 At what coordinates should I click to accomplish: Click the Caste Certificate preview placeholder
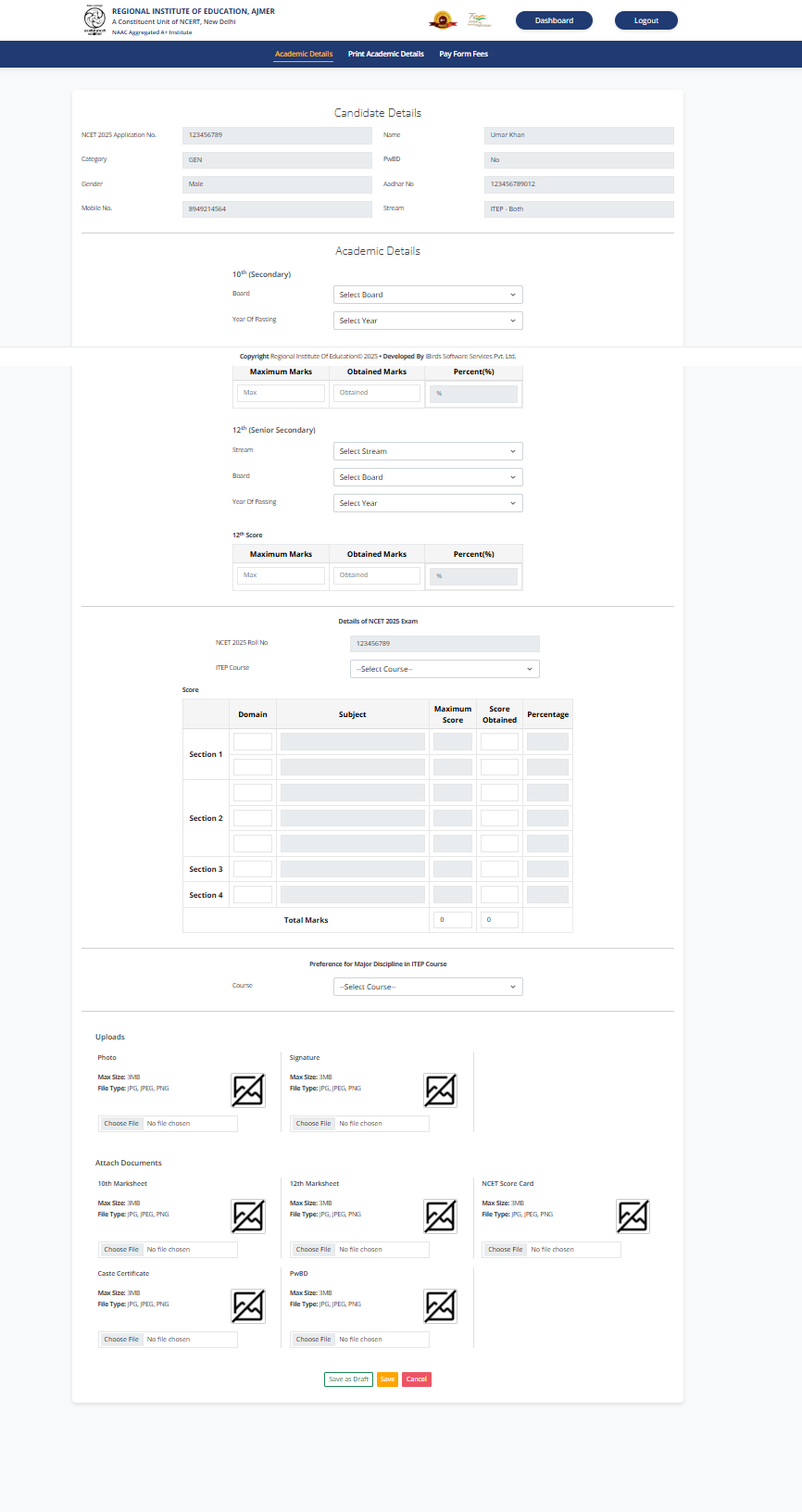[248, 1306]
